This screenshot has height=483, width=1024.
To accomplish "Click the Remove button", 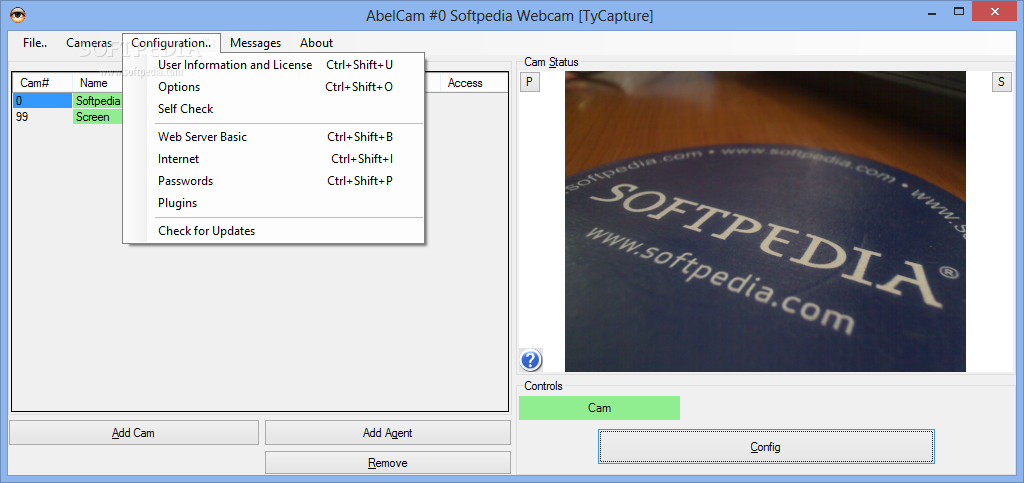I will (388, 463).
